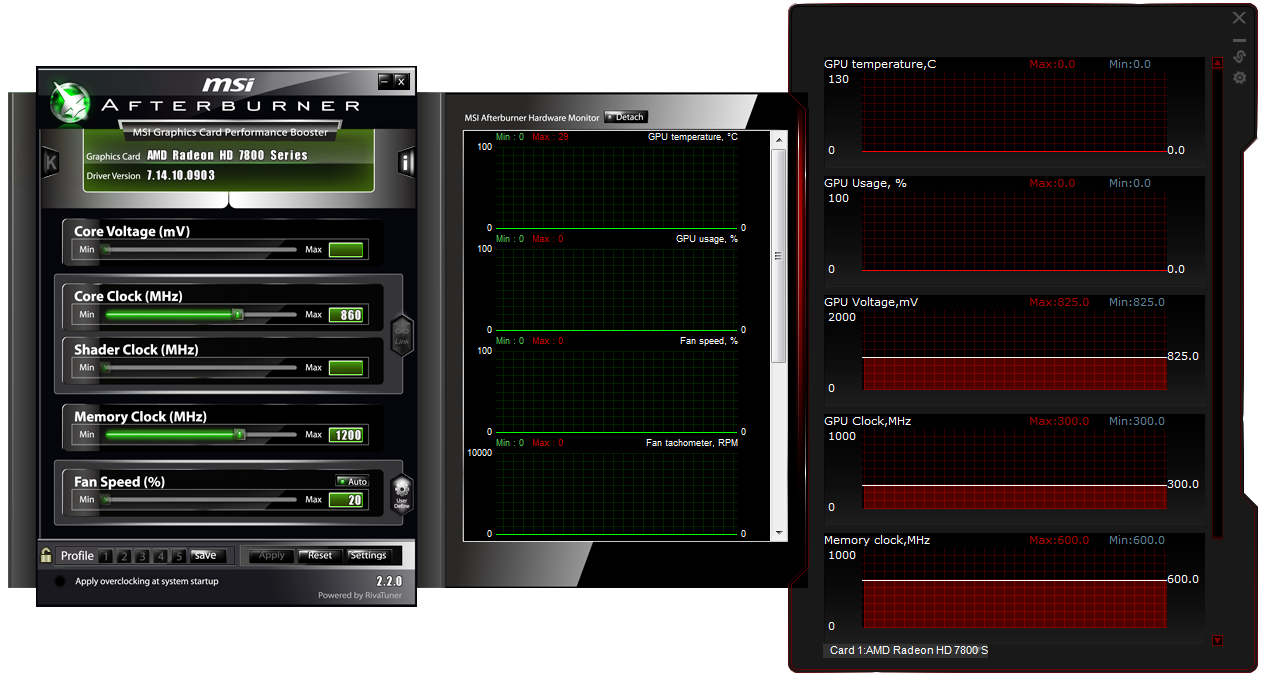Click the Core Clock value field 860
The image size is (1265, 684).
tap(346, 315)
